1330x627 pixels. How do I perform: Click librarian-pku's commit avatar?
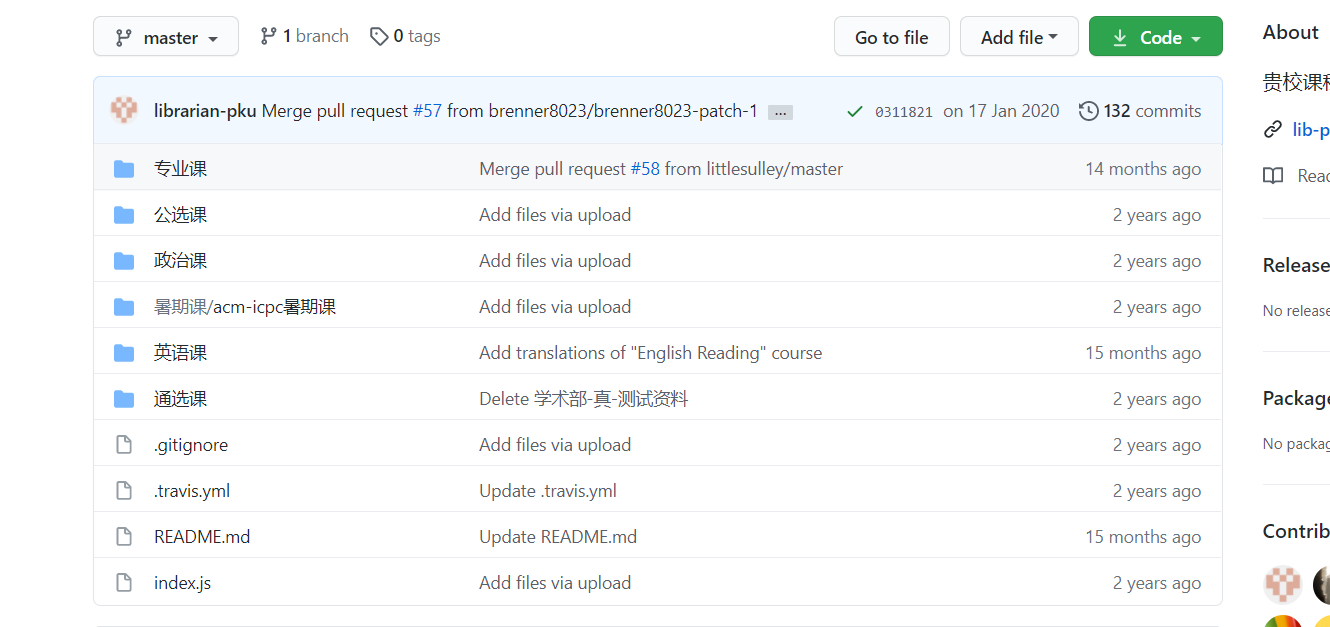point(123,111)
